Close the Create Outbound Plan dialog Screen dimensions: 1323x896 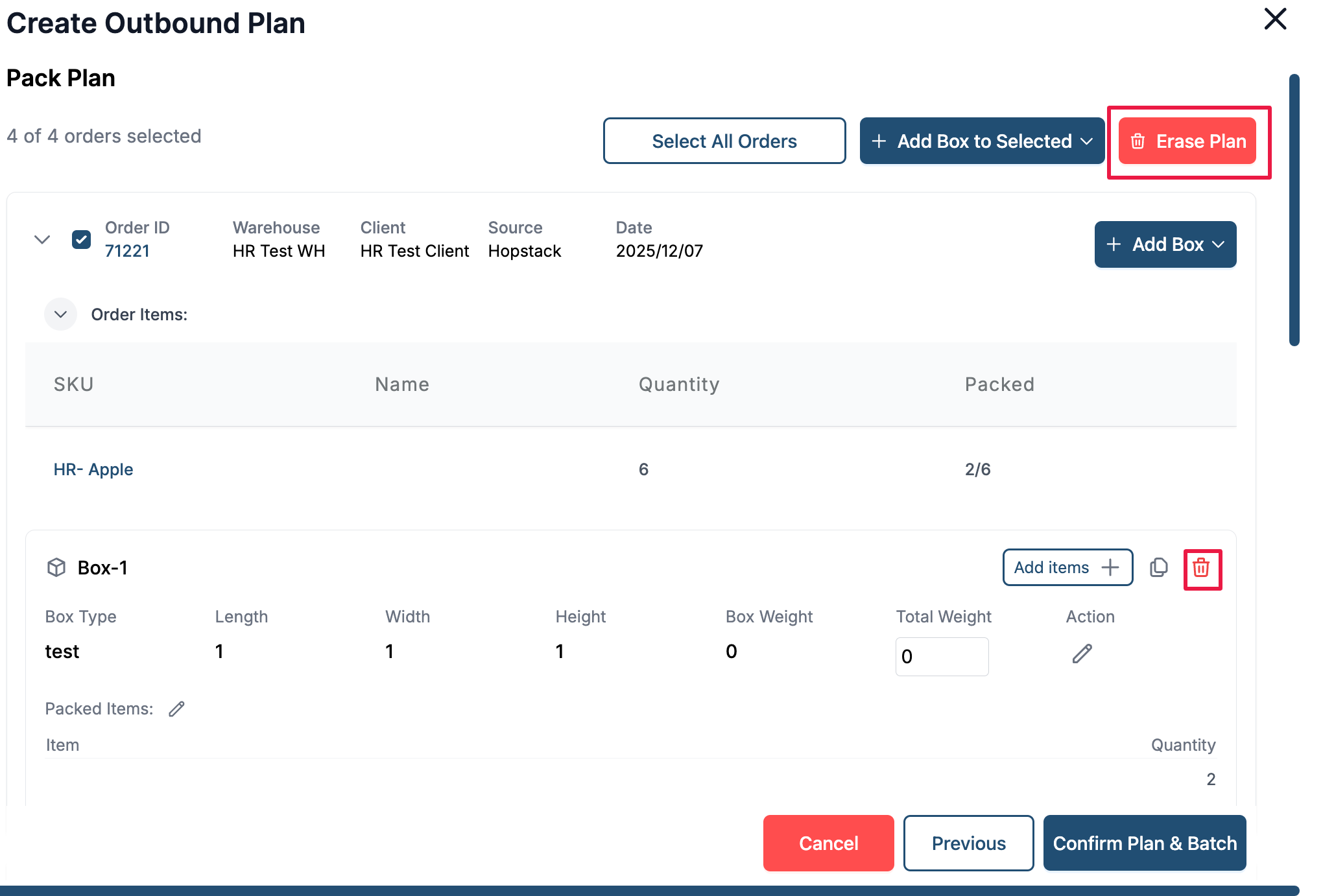pos(1275,19)
